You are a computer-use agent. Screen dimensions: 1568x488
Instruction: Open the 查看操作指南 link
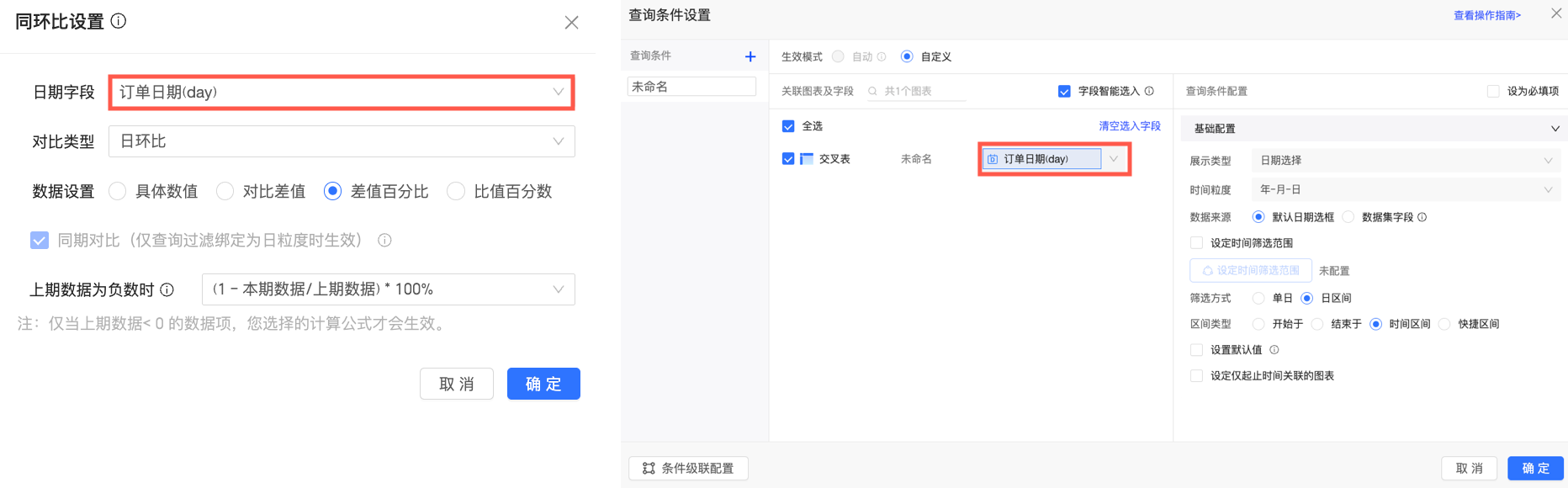coord(1487,15)
